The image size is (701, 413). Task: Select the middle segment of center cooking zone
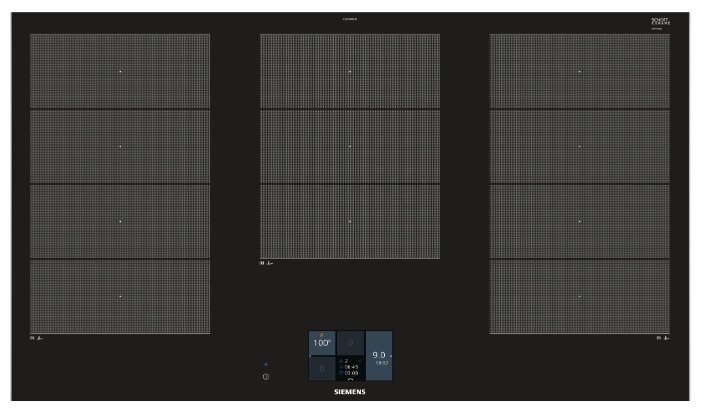coord(350,146)
